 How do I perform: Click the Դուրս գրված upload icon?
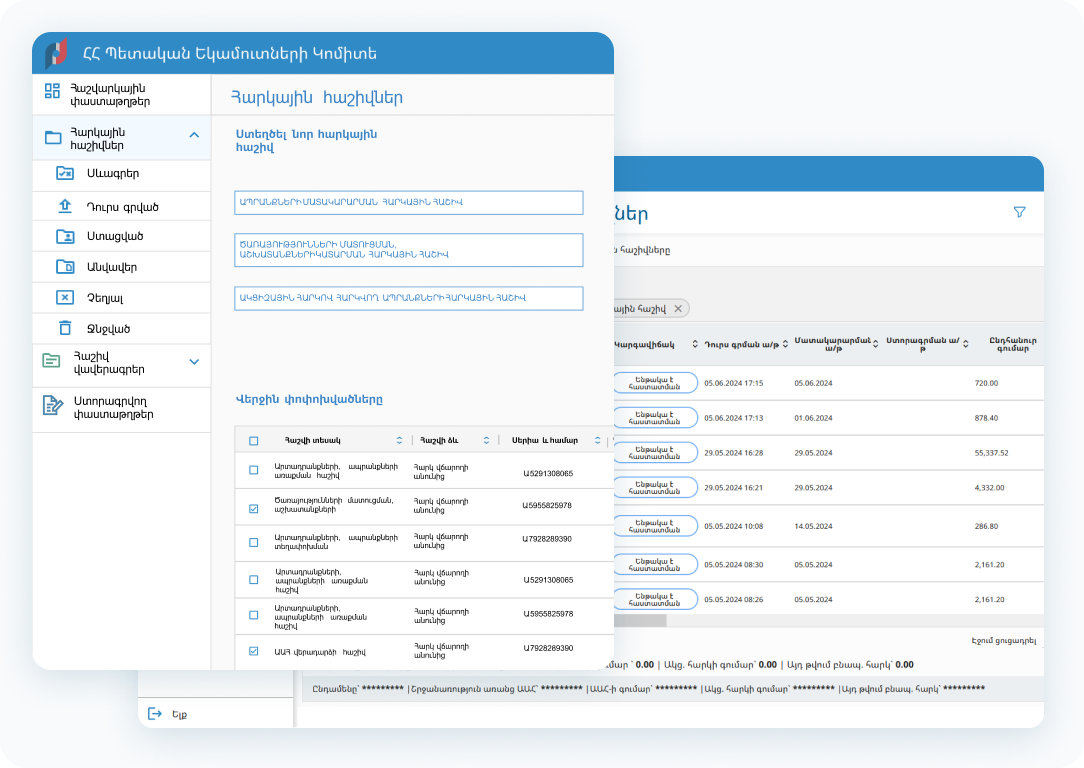[x=65, y=206]
